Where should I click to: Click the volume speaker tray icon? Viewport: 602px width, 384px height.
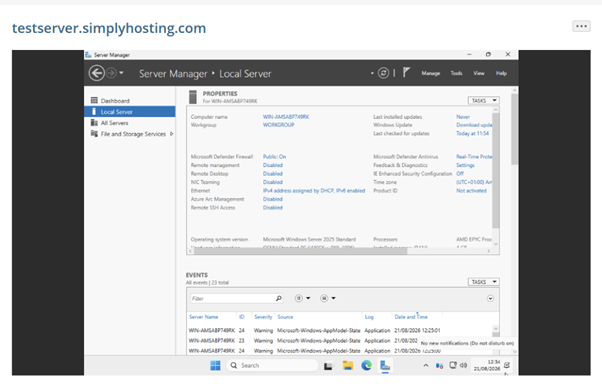463,366
